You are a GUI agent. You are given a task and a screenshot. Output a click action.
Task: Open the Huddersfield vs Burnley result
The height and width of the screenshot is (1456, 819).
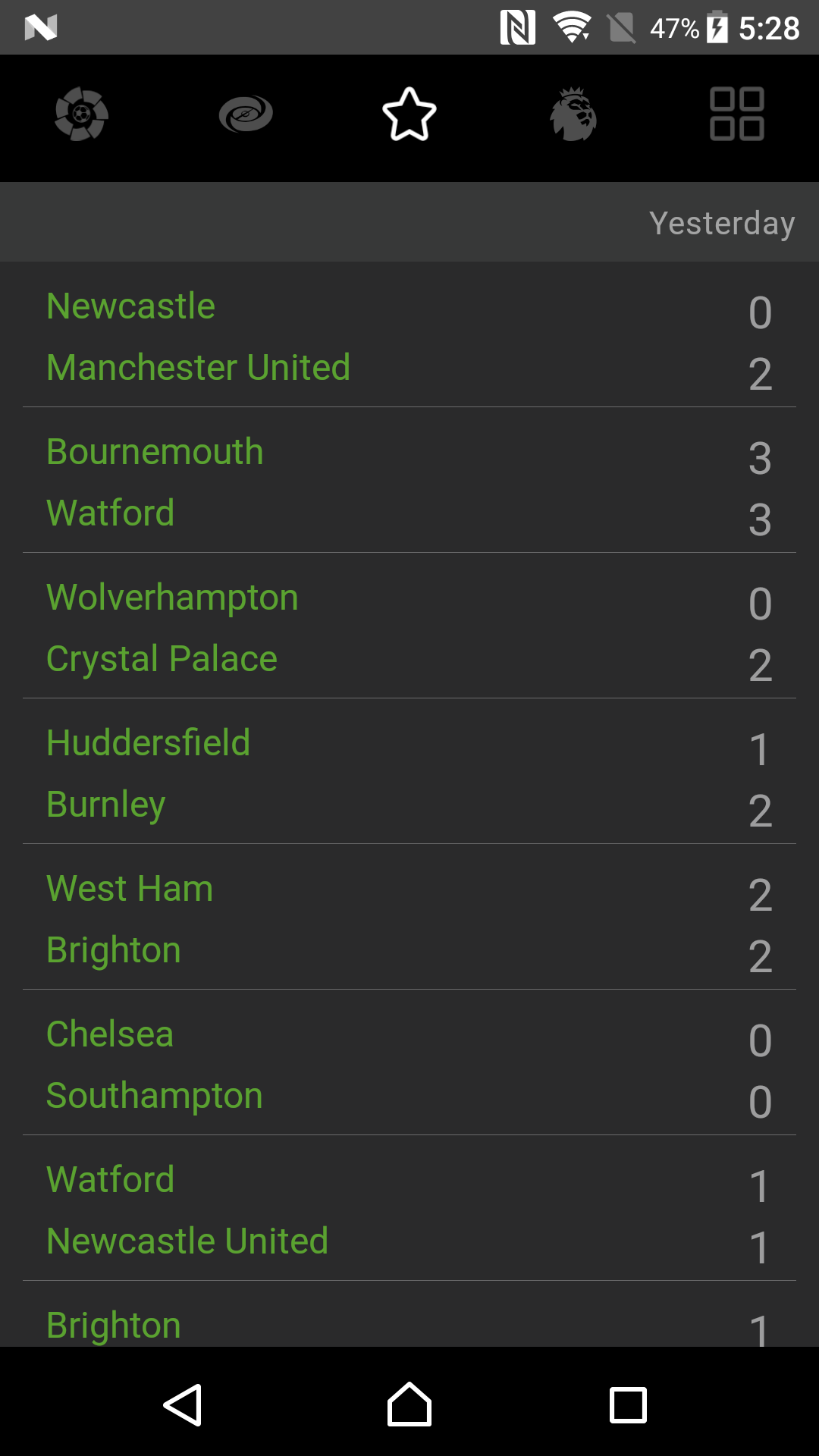click(409, 773)
